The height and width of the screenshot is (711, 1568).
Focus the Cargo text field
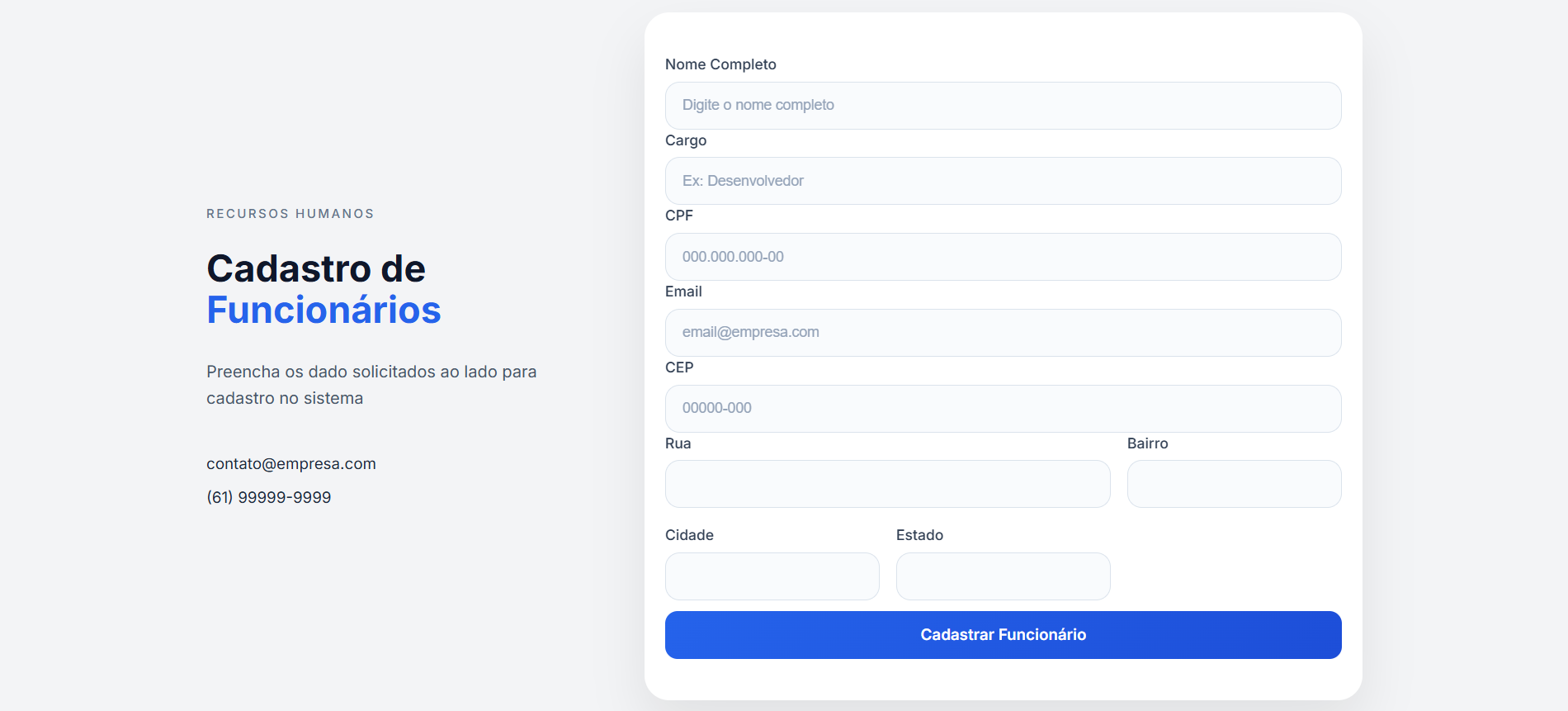pyautogui.click(x=1003, y=181)
